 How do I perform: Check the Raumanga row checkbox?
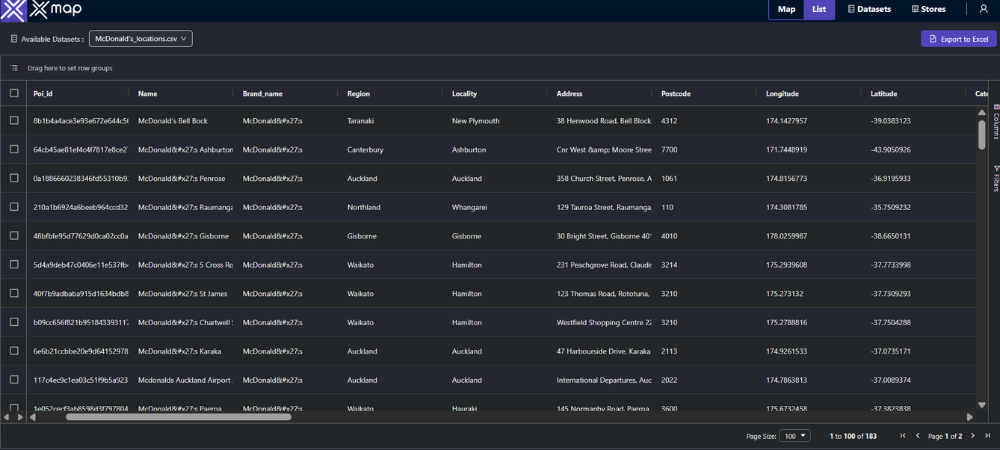[14, 207]
